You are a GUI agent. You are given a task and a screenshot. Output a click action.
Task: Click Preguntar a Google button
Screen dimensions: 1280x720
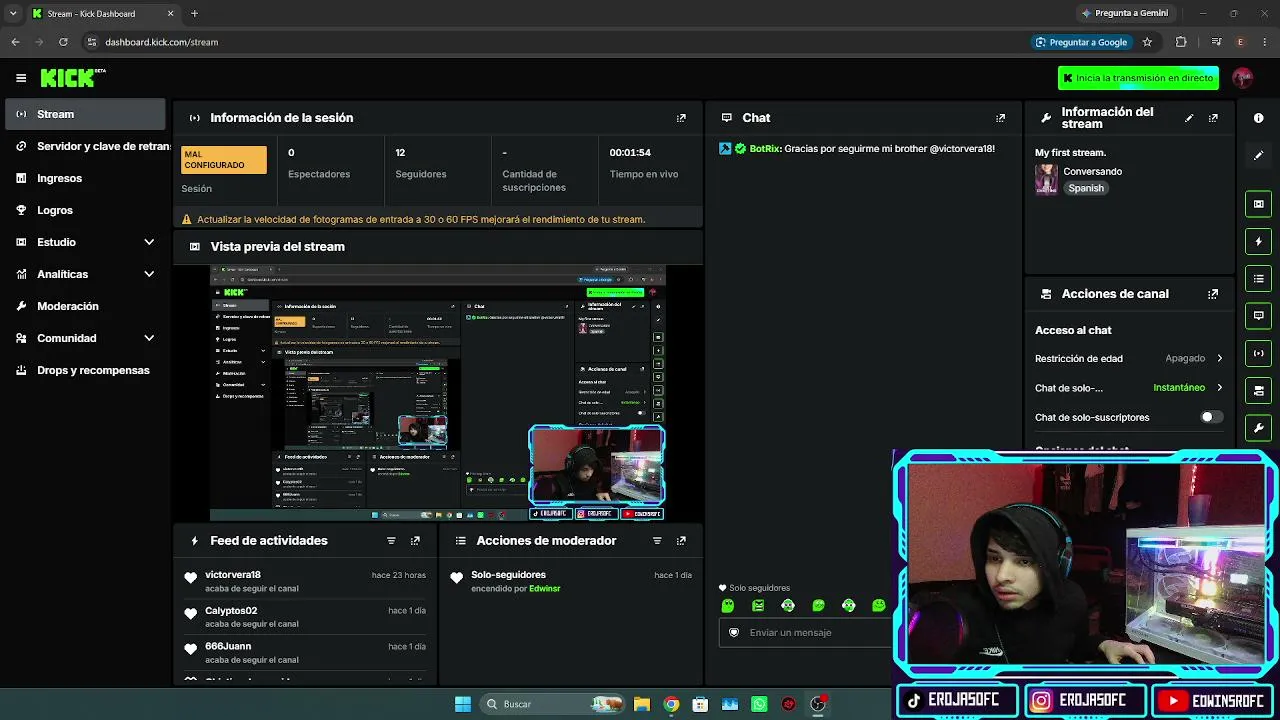coord(1081,42)
